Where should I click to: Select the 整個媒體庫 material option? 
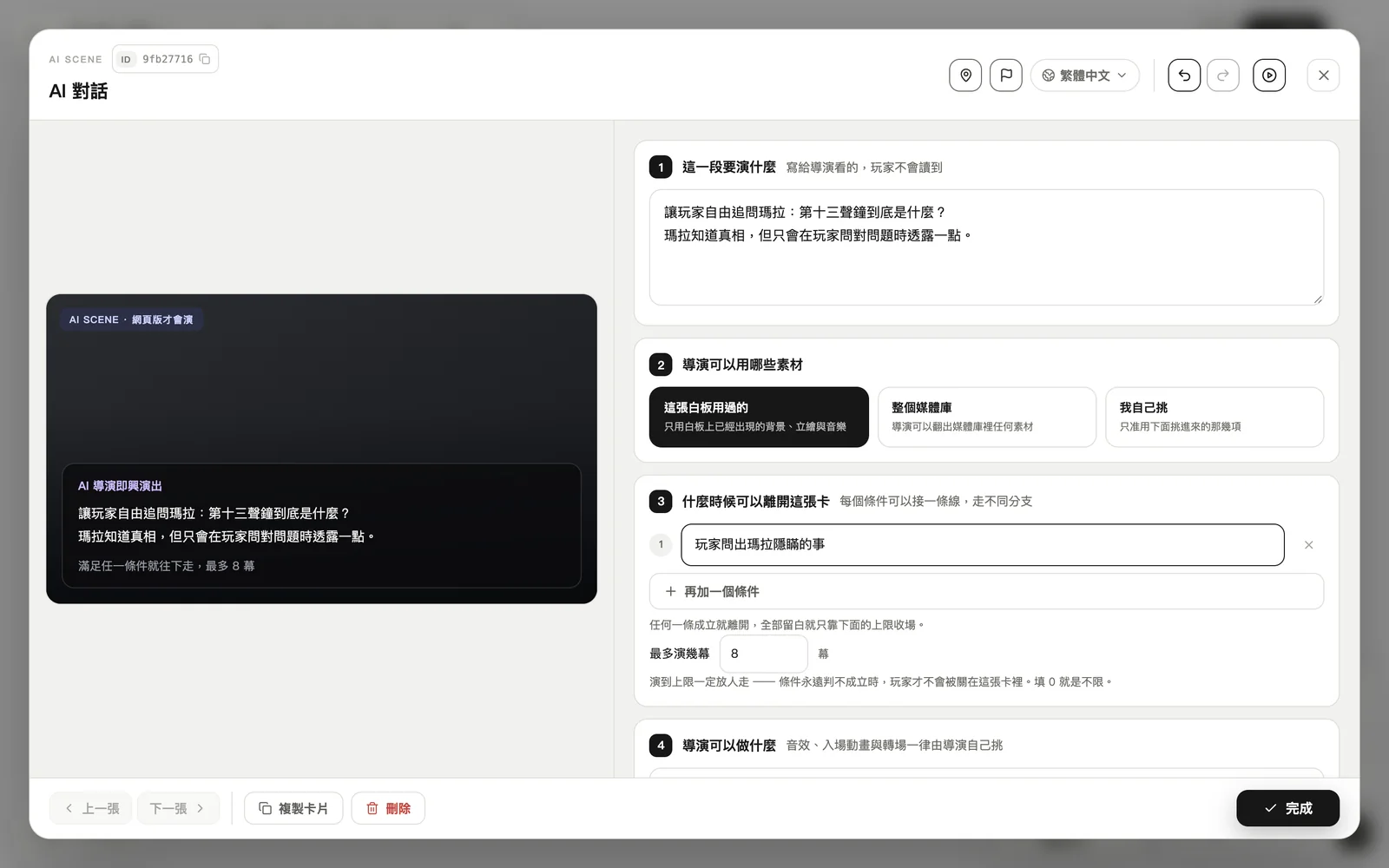click(987, 418)
